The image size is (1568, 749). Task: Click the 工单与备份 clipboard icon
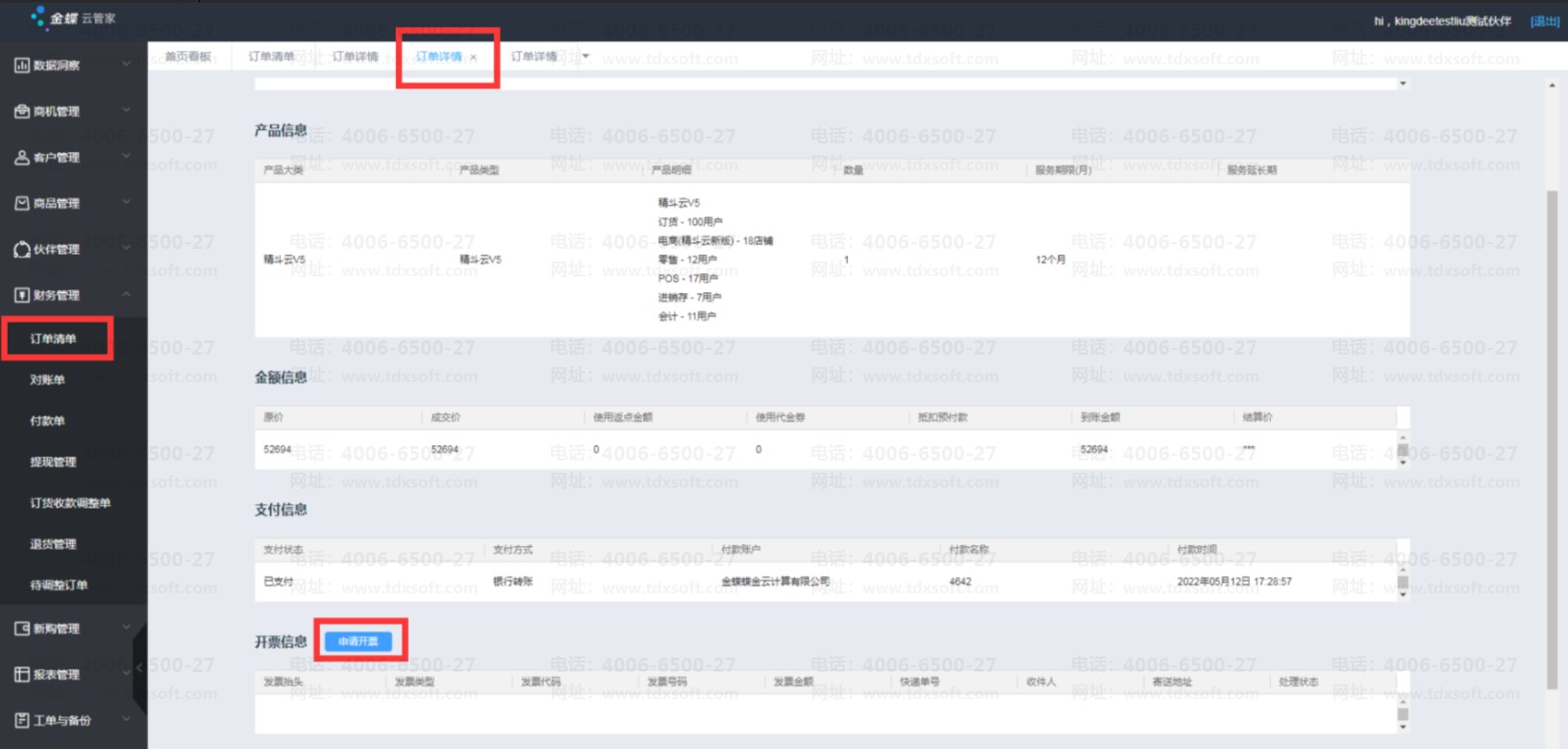pos(21,720)
